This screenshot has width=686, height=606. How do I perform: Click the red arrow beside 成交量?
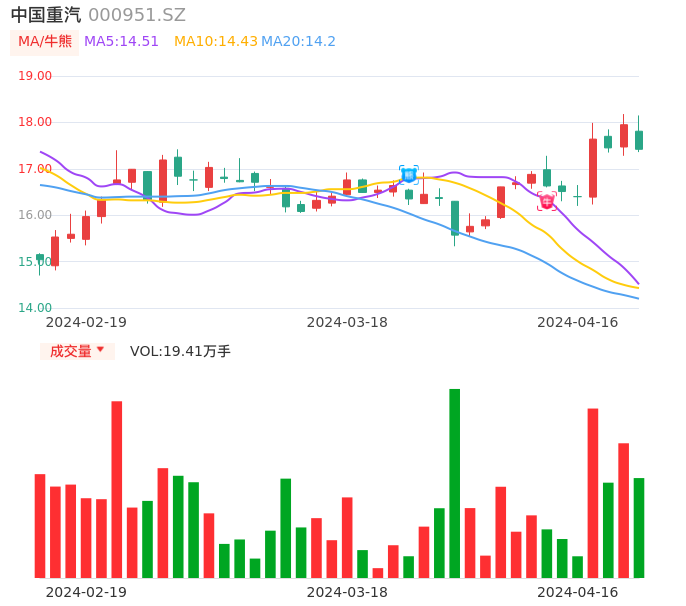tap(101, 349)
